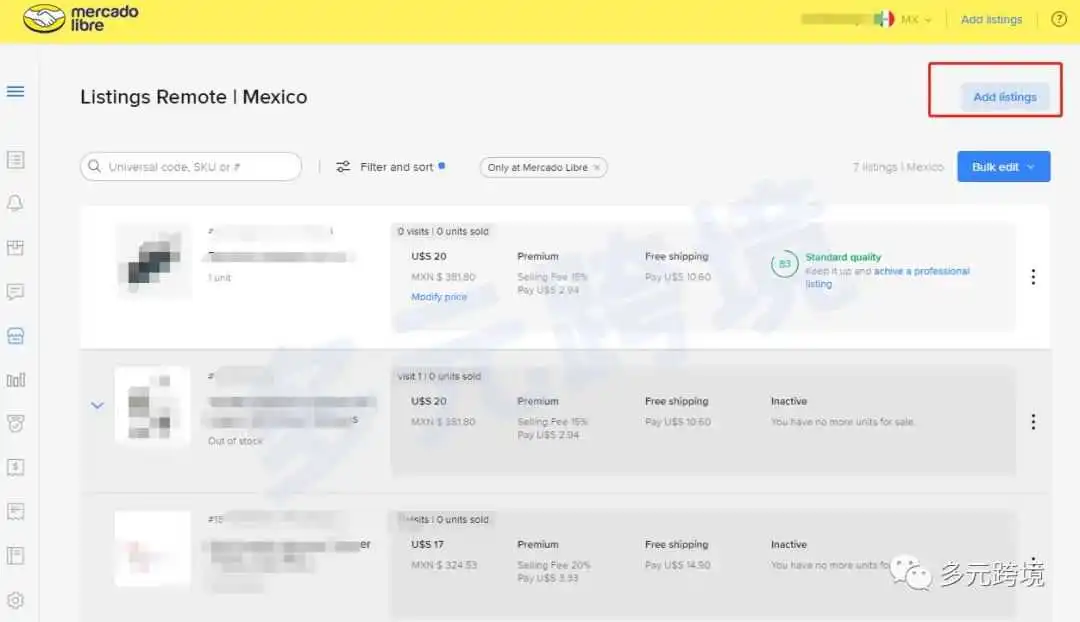Click the Standard quality label
The image size is (1080, 622).
[843, 257]
